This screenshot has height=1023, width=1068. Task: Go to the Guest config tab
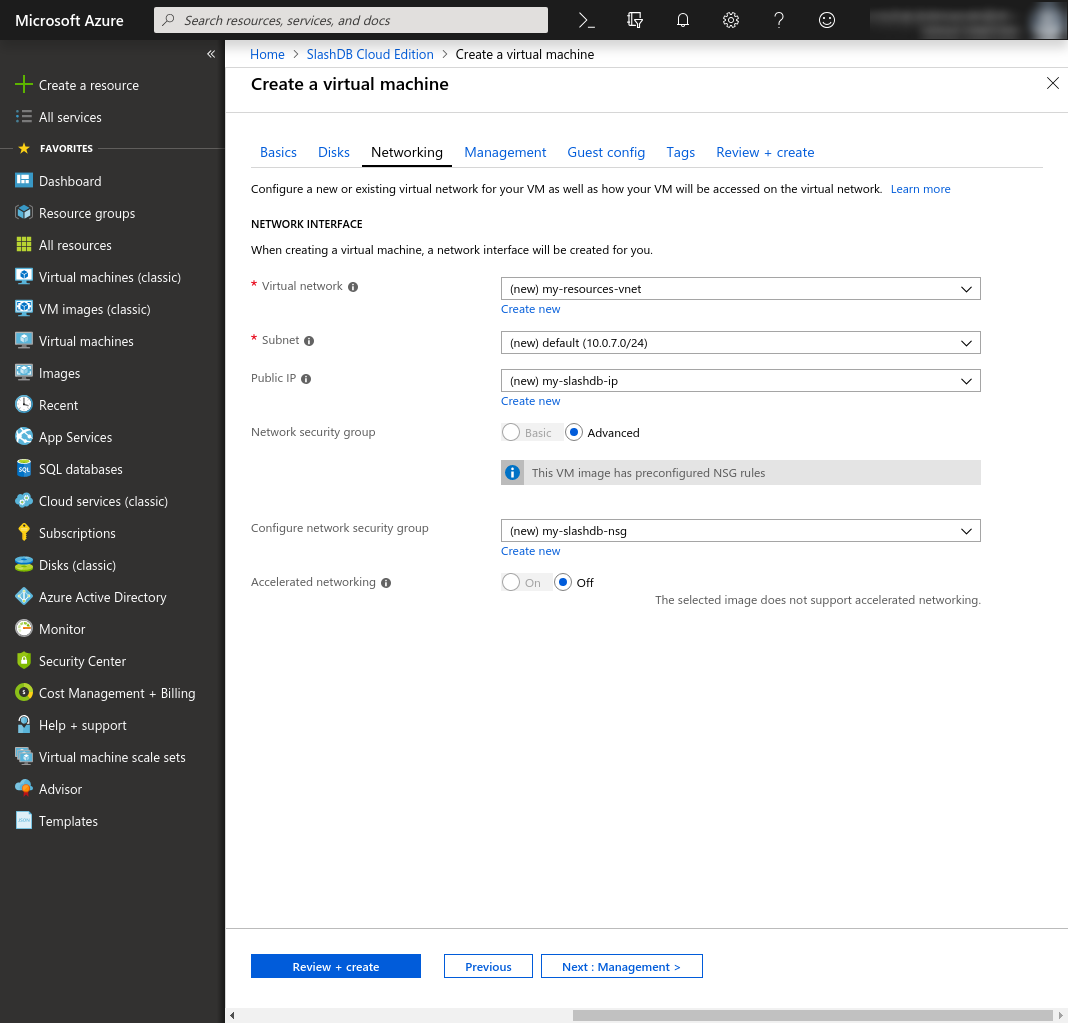point(606,152)
